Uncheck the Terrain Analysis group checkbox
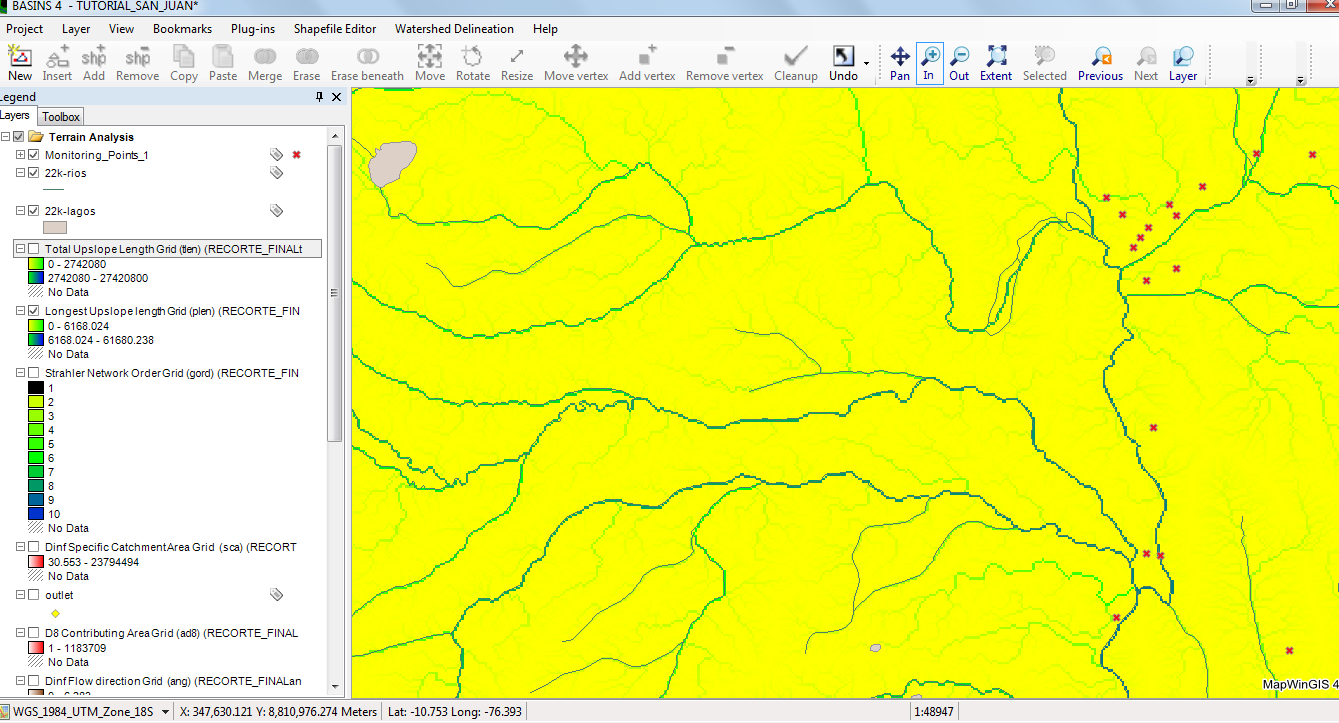 click(18, 137)
